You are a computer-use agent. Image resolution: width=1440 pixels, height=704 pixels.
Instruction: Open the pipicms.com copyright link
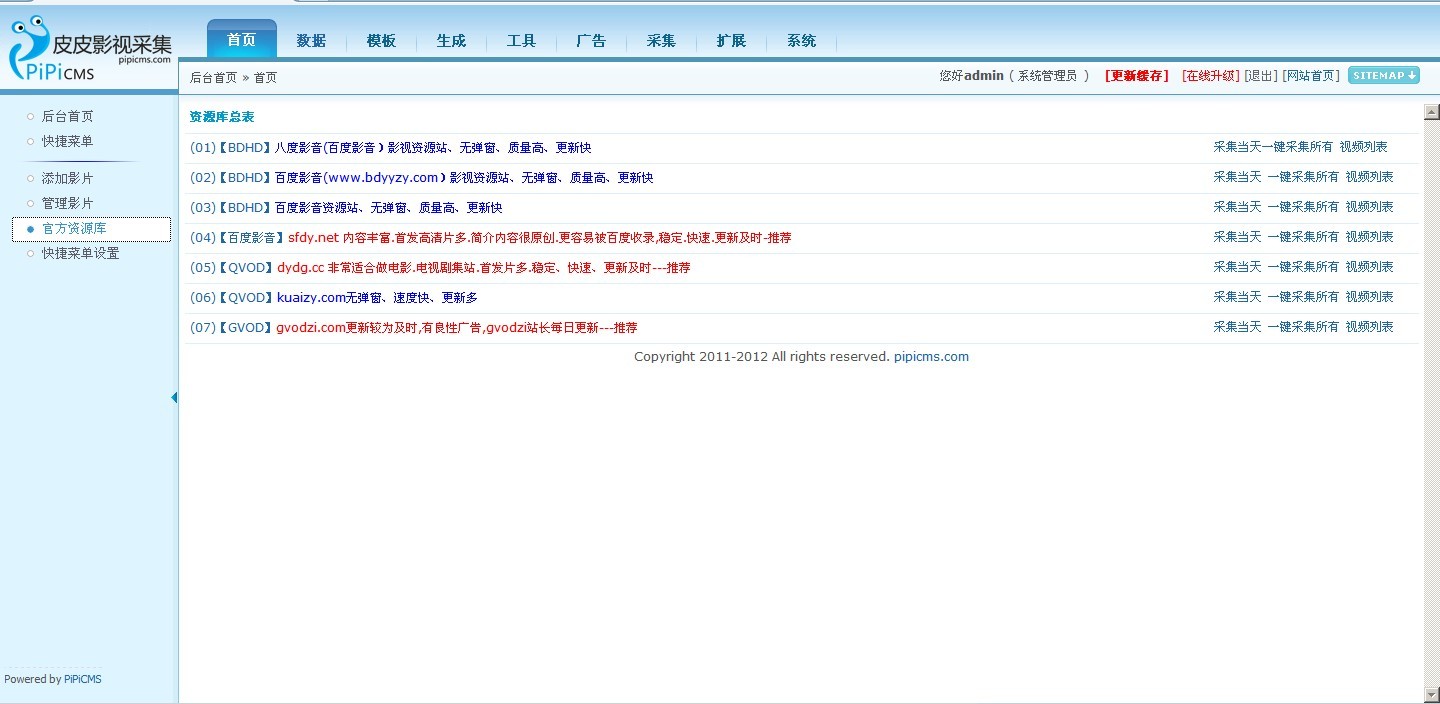tap(931, 357)
